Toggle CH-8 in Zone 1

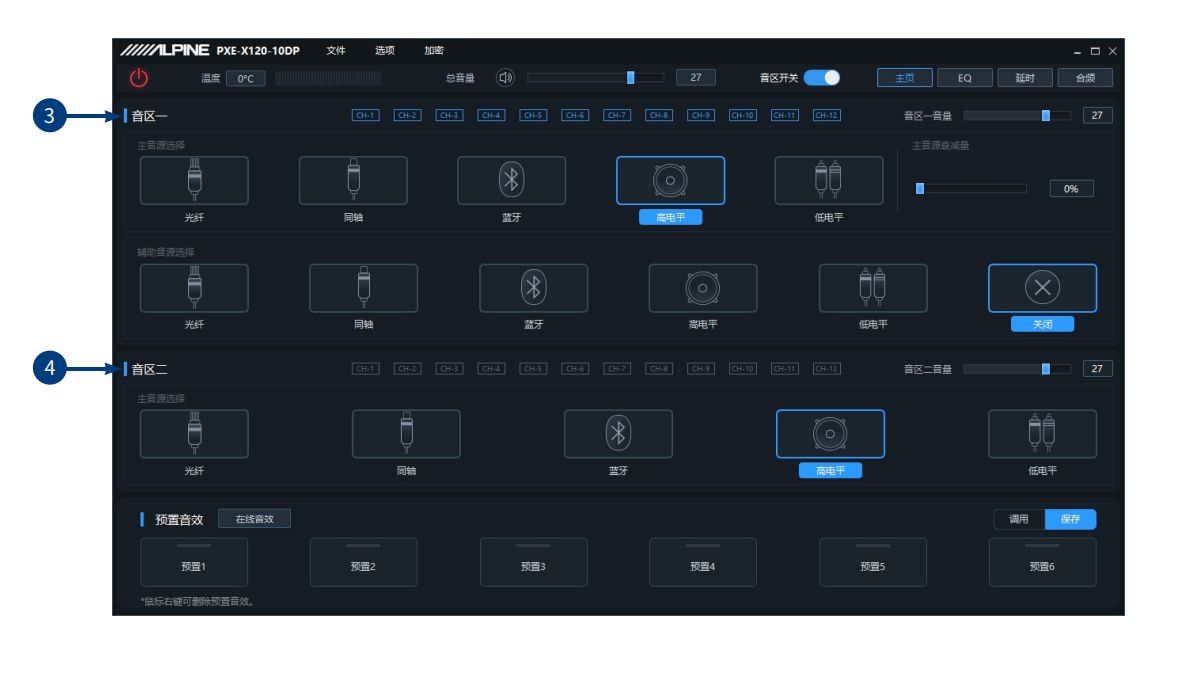[x=659, y=115]
